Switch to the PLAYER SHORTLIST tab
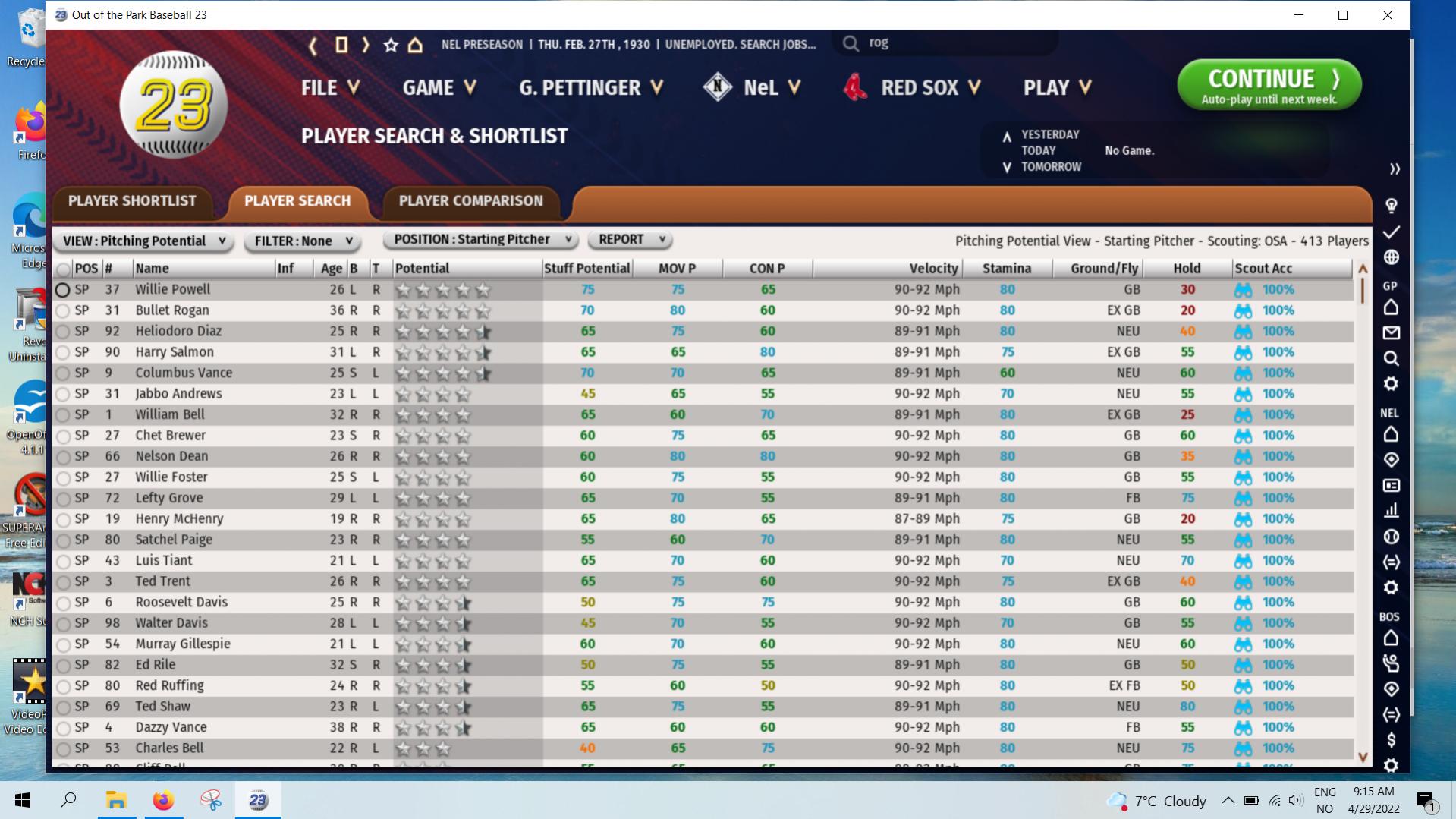The image size is (1456, 819). click(x=132, y=201)
